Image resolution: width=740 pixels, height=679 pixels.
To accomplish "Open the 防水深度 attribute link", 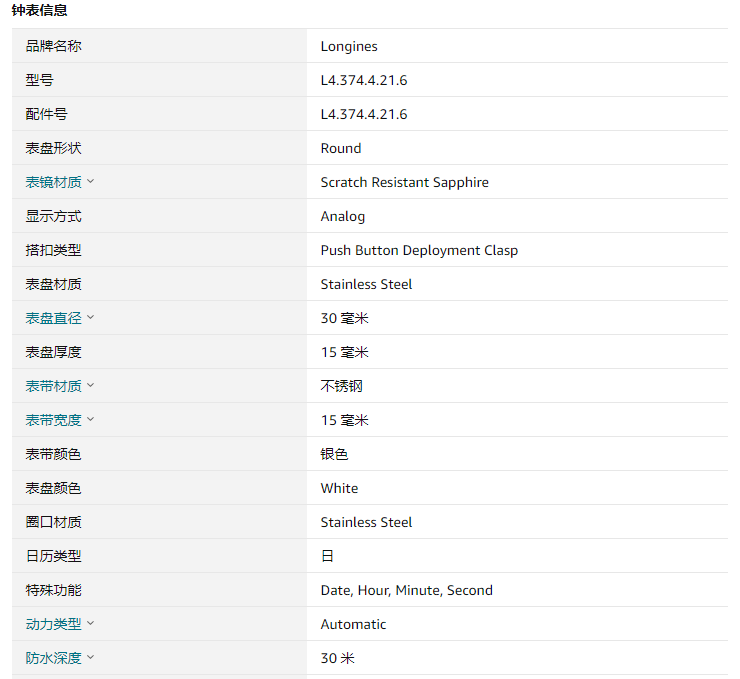I will [x=53, y=658].
